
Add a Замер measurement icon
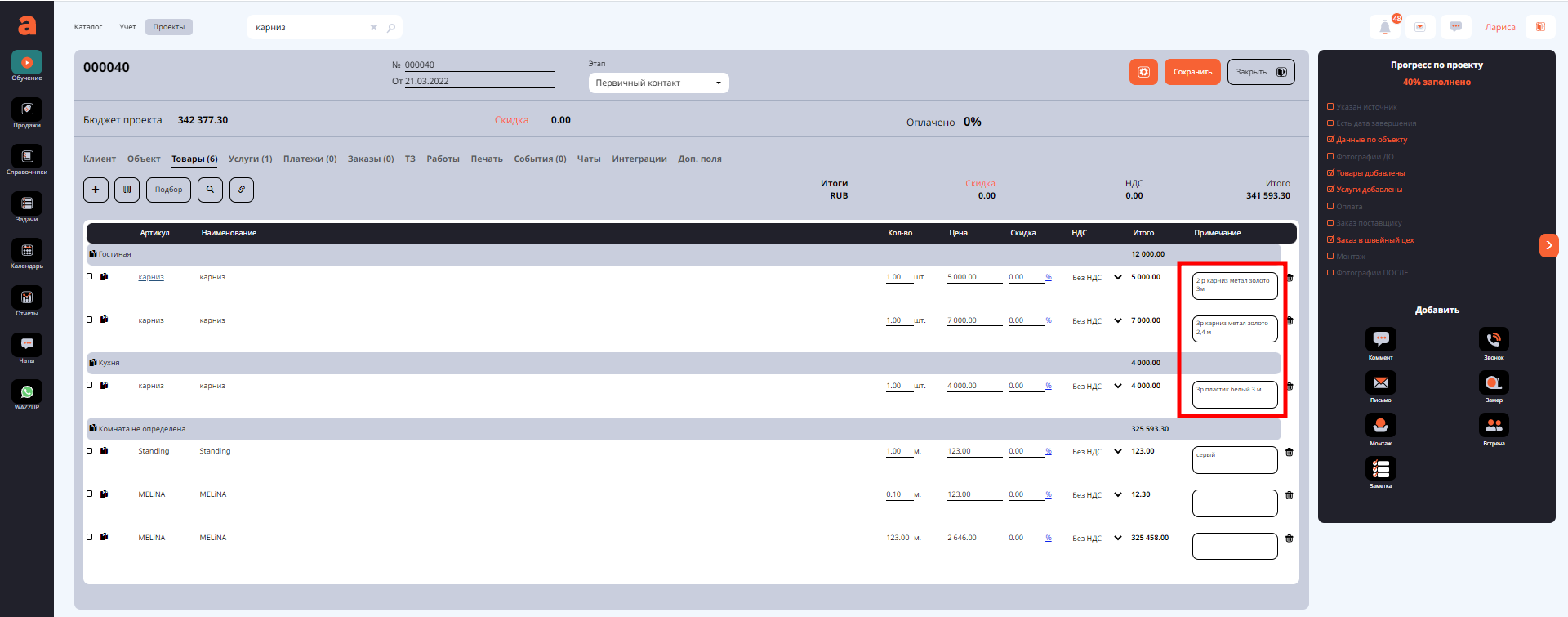[1494, 382]
